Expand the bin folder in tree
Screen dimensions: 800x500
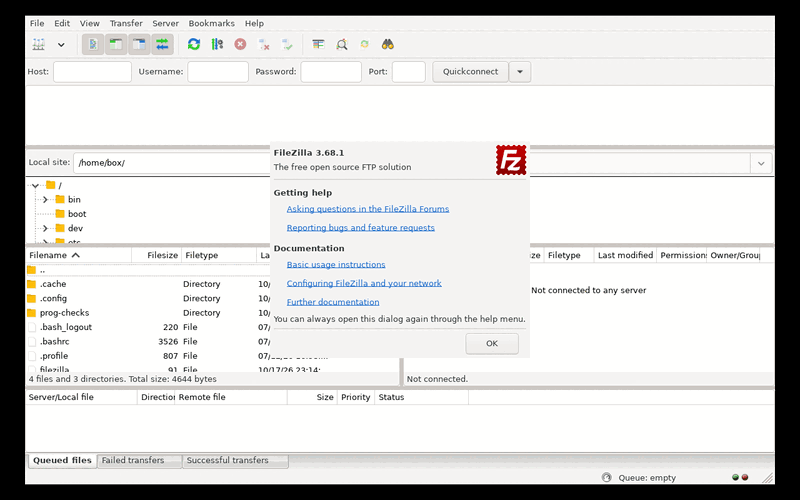coord(45,199)
